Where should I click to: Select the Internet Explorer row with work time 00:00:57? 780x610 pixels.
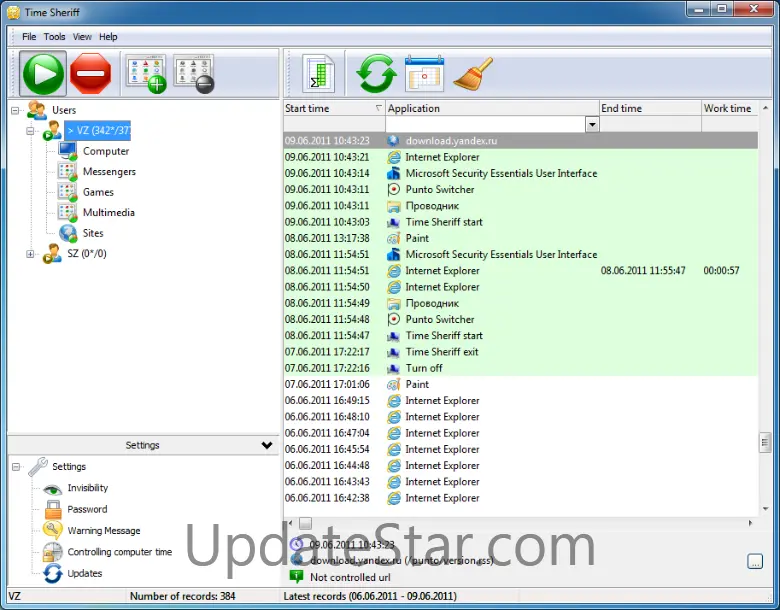coord(521,271)
